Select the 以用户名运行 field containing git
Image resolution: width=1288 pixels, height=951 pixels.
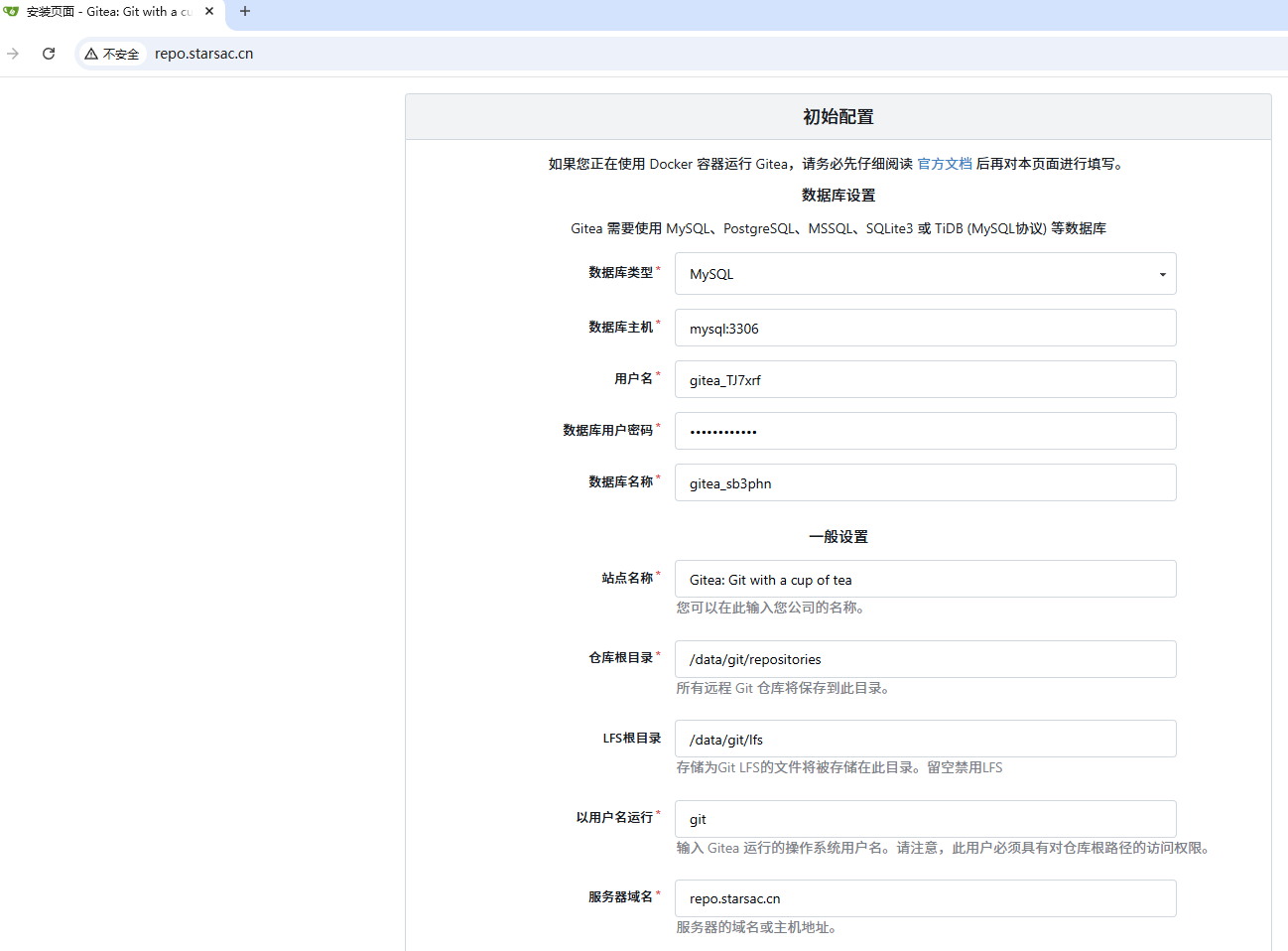click(923, 819)
